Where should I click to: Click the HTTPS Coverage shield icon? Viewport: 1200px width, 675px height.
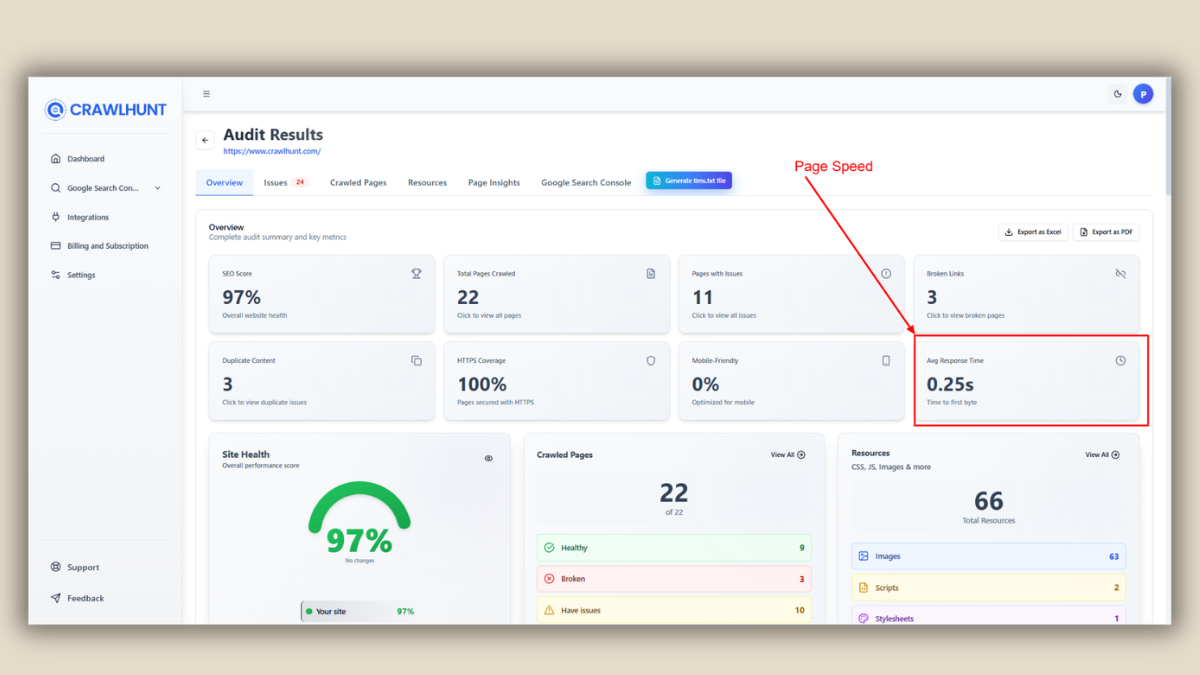pos(651,361)
